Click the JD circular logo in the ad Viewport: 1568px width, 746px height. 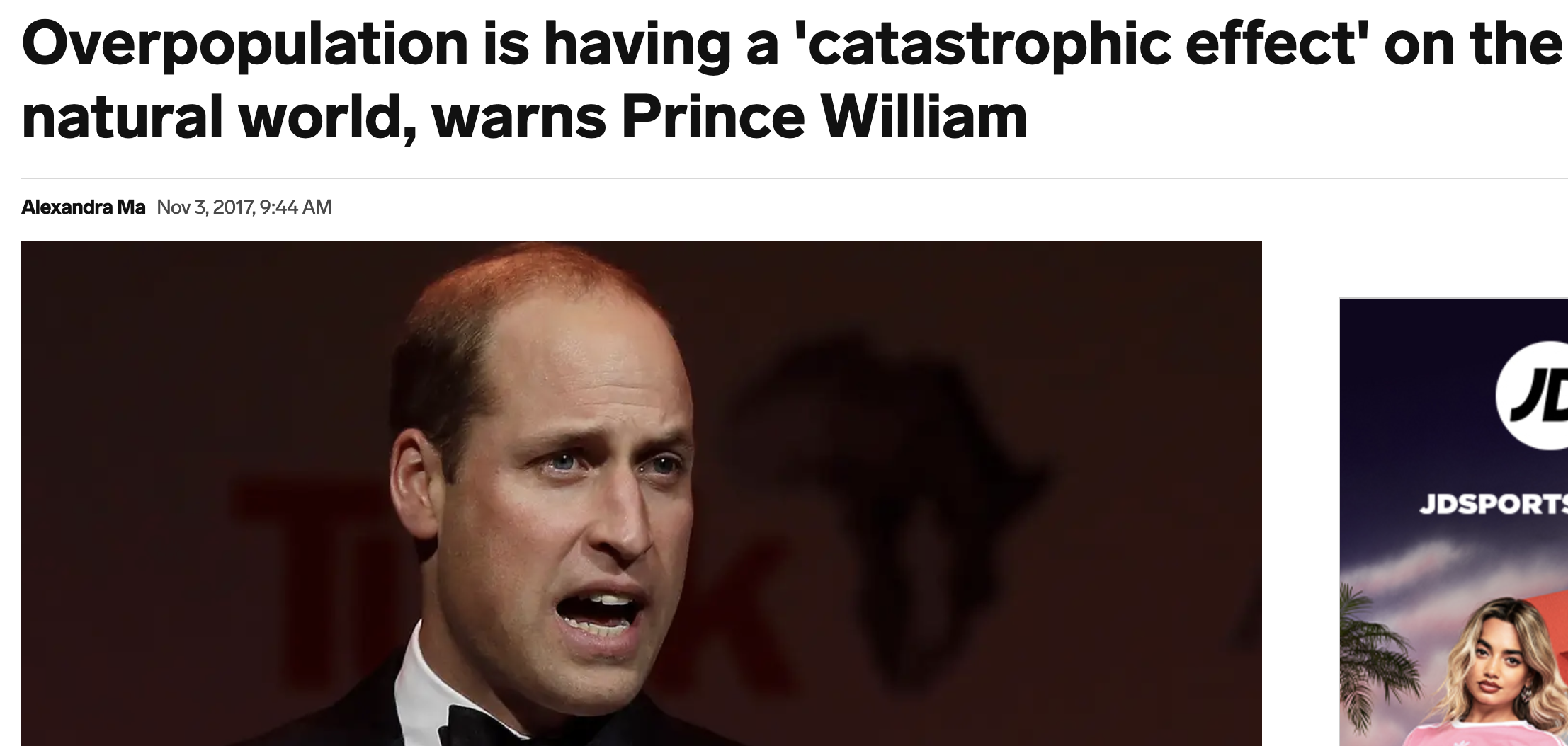click(1533, 396)
